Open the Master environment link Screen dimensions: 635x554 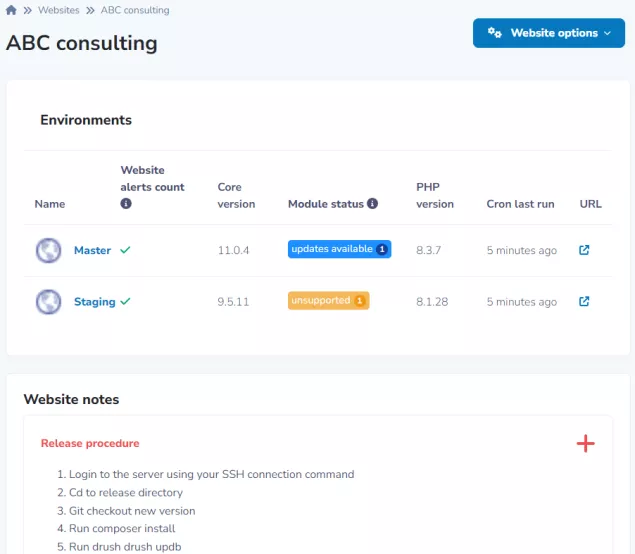tap(92, 251)
